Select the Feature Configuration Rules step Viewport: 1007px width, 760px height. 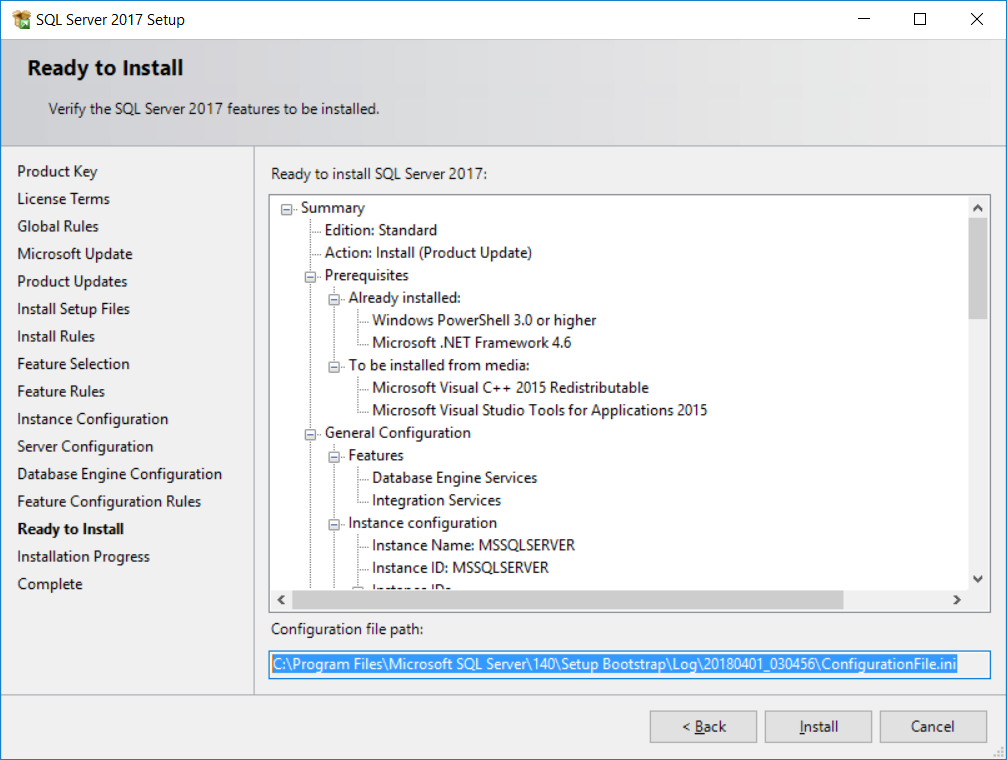tap(109, 502)
